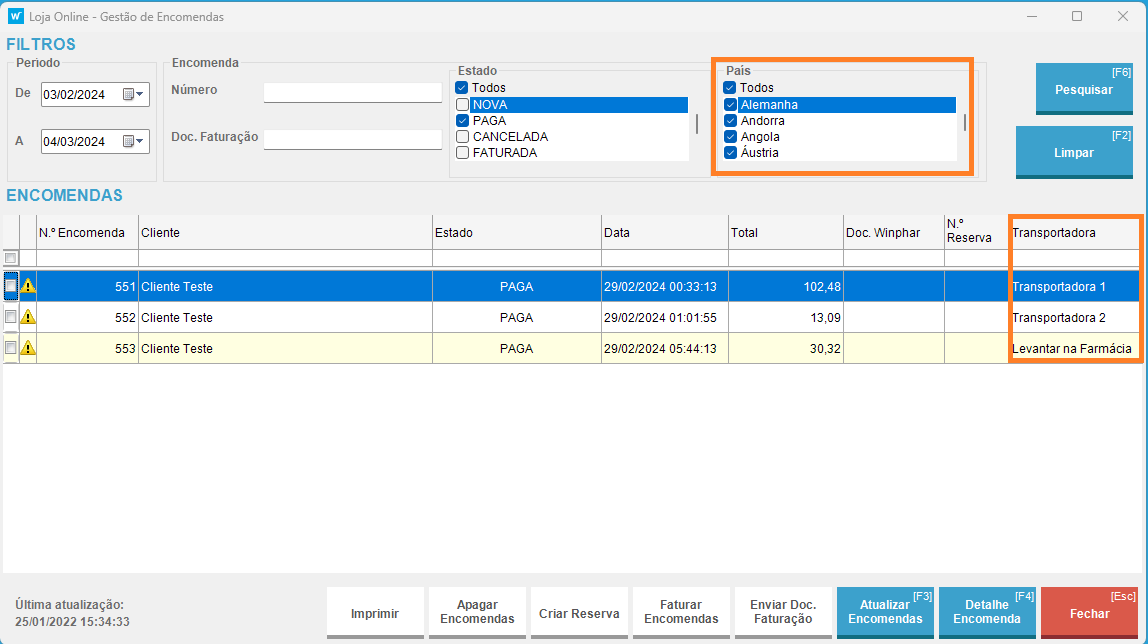Click the Número input field
Viewport: 1148px width, 644px height.
(x=352, y=92)
